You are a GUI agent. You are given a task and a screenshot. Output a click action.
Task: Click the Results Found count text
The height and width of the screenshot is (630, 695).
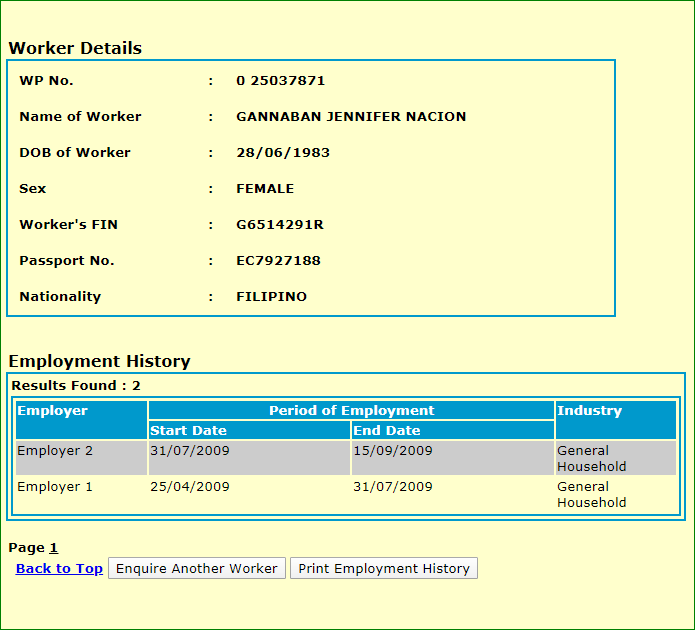[x=76, y=385]
